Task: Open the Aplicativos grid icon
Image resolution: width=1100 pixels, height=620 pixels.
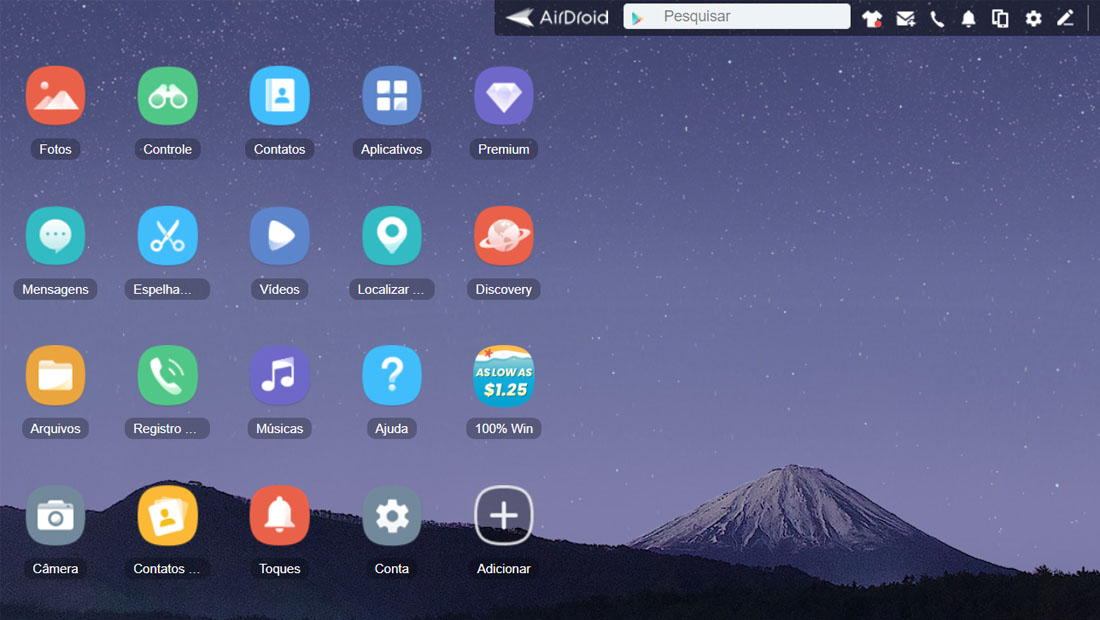Action: (391, 95)
